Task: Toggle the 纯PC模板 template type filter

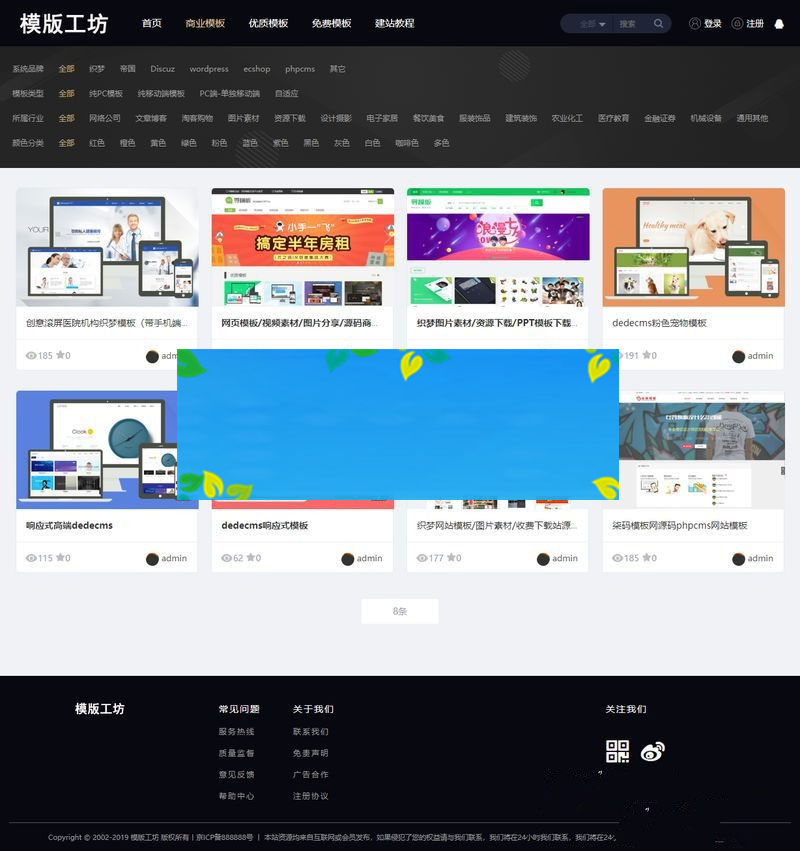Action: point(108,94)
